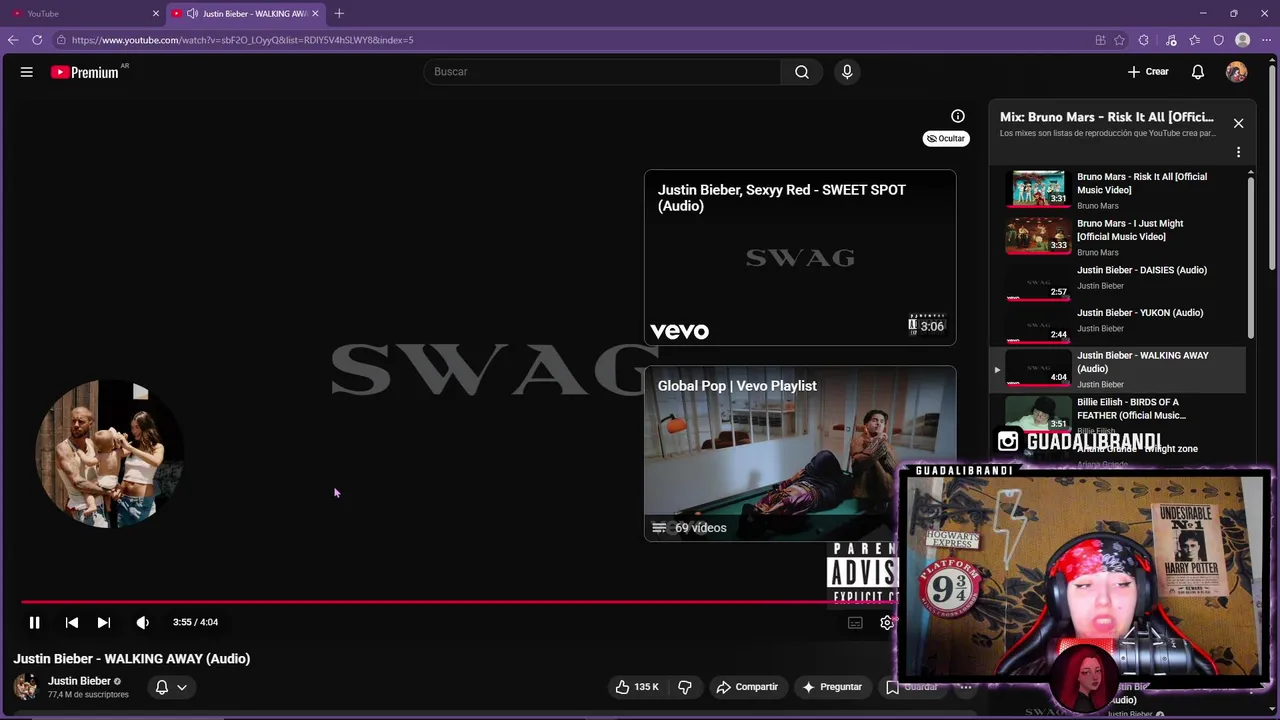Screen dimensions: 1280x720
Task: Close the Mix playlist panel
Action: 1238,123
